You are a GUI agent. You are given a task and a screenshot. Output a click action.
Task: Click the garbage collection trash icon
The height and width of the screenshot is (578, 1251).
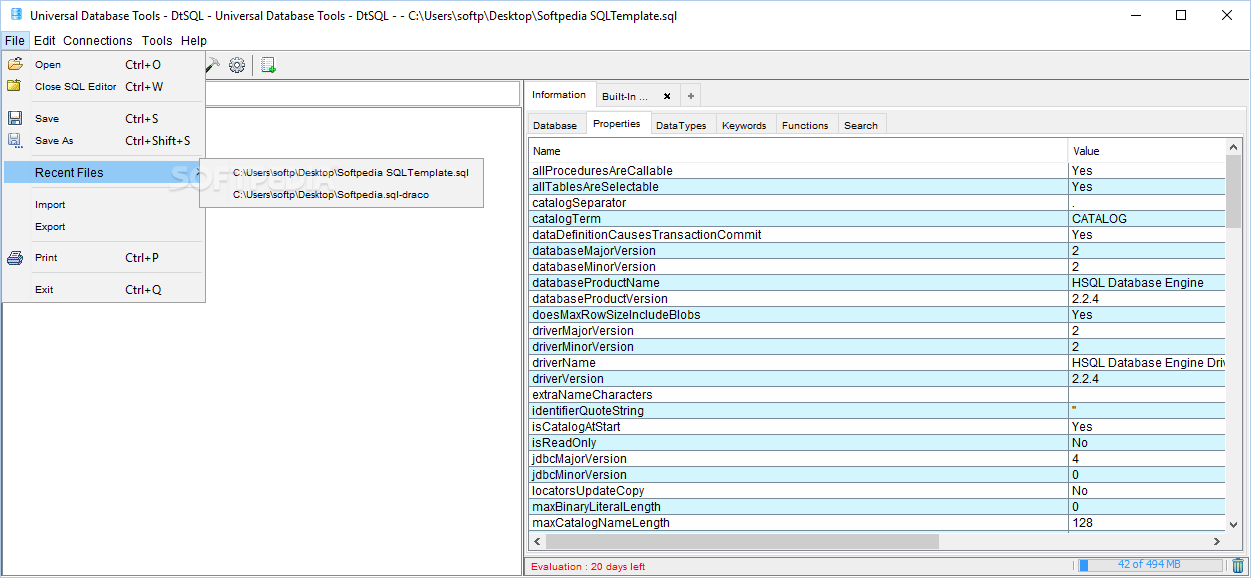click(x=1238, y=565)
